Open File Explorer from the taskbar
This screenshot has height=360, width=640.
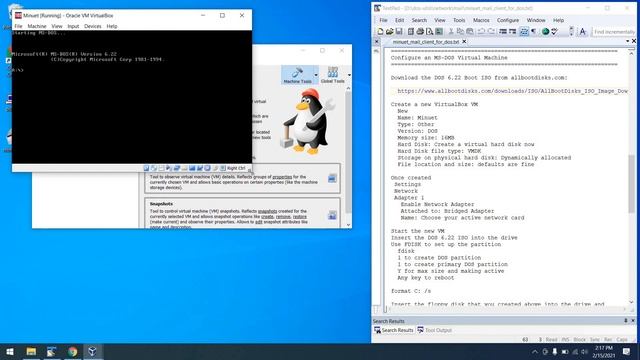pyautogui.click(x=31, y=351)
